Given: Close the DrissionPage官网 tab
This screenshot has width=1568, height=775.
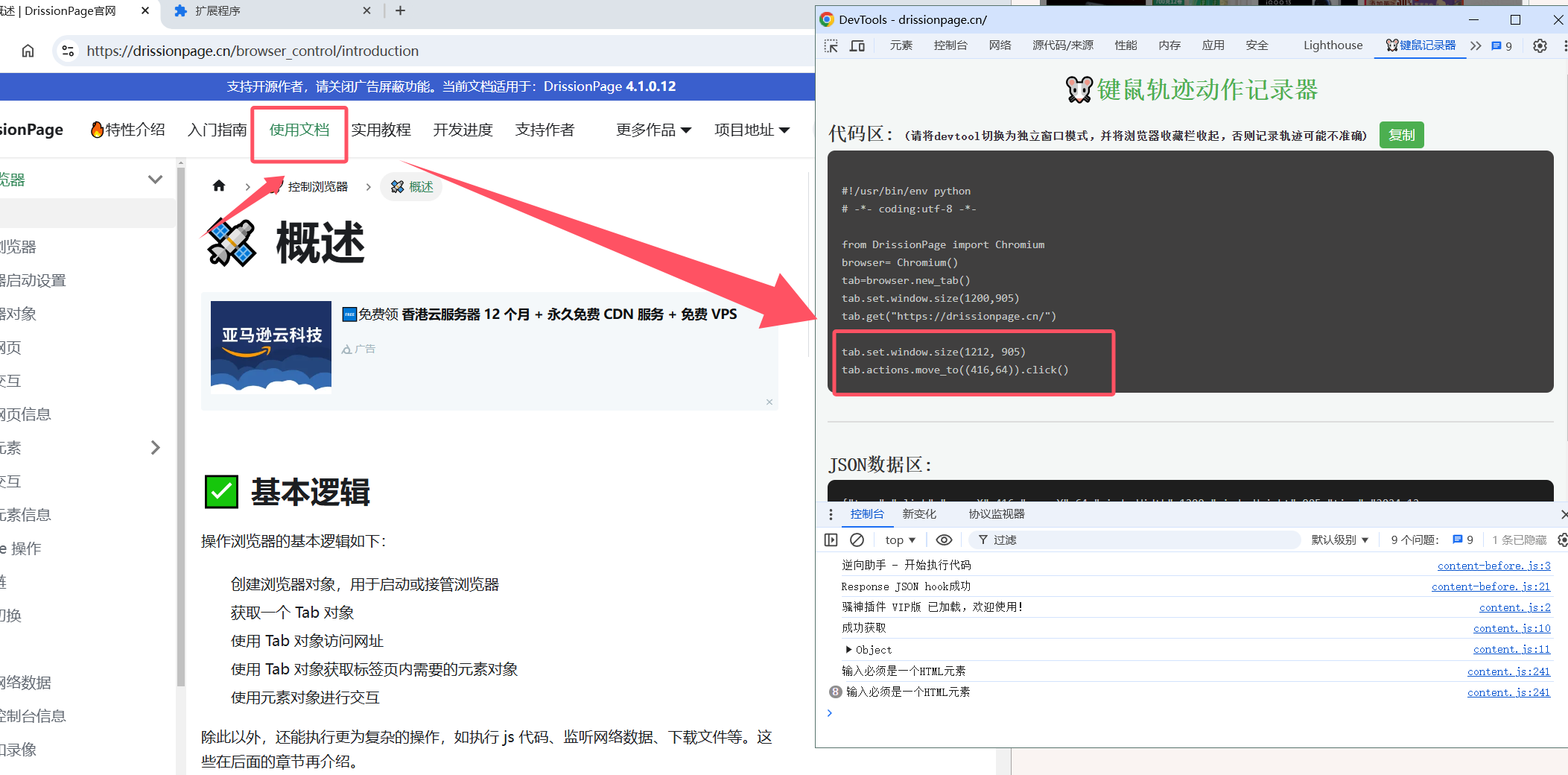Looking at the screenshot, I should tap(145, 10).
